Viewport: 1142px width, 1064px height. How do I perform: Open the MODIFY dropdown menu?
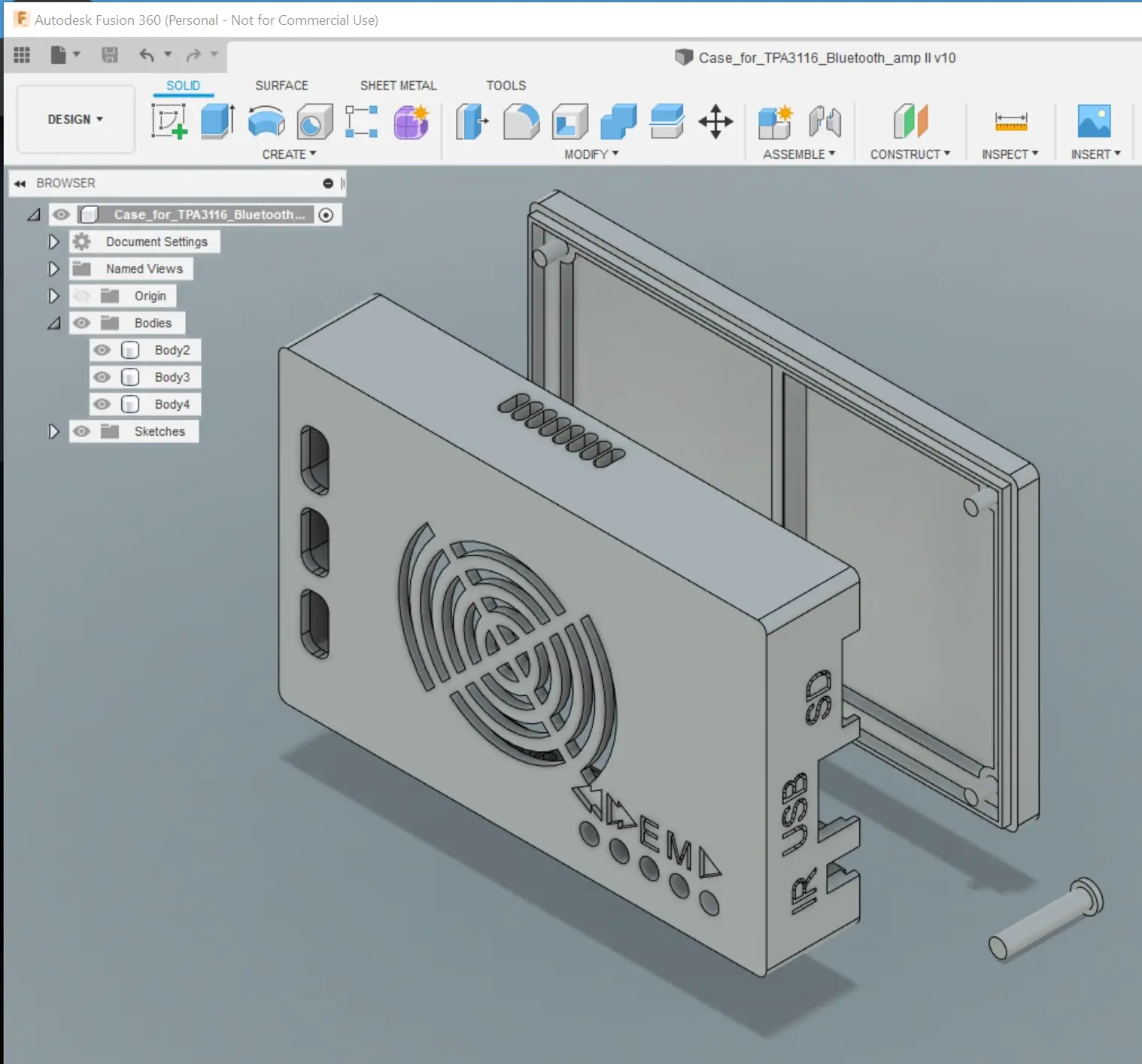tap(591, 154)
